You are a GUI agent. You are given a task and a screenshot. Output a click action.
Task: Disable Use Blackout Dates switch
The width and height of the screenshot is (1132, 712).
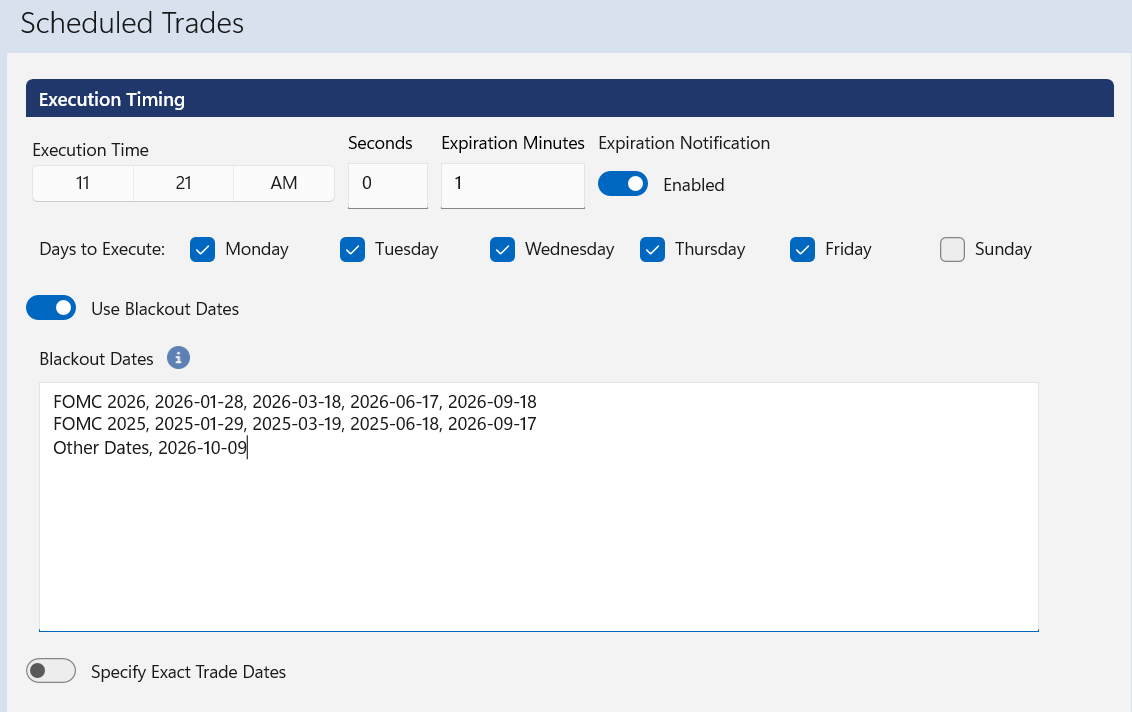tap(51, 308)
